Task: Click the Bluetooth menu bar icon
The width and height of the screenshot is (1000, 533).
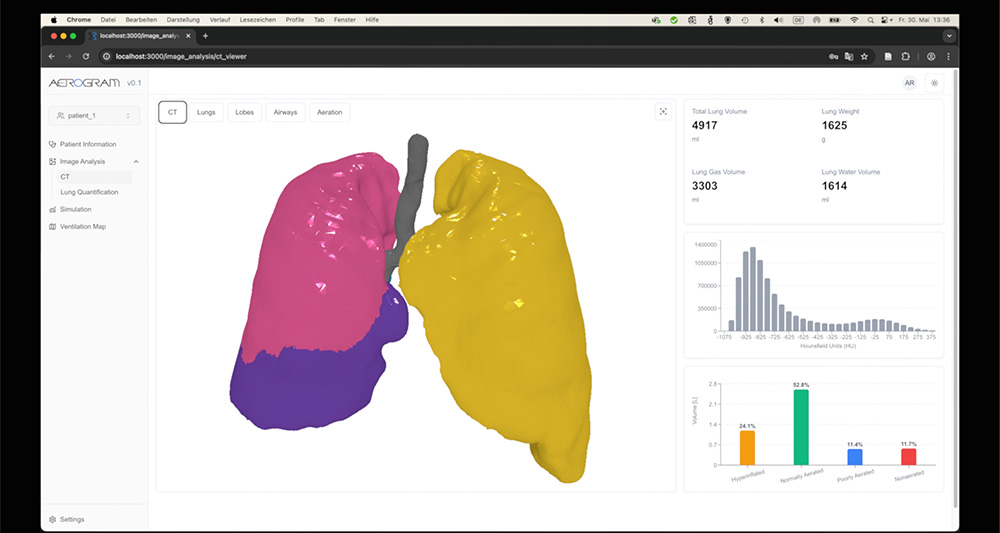Action: tap(761, 20)
